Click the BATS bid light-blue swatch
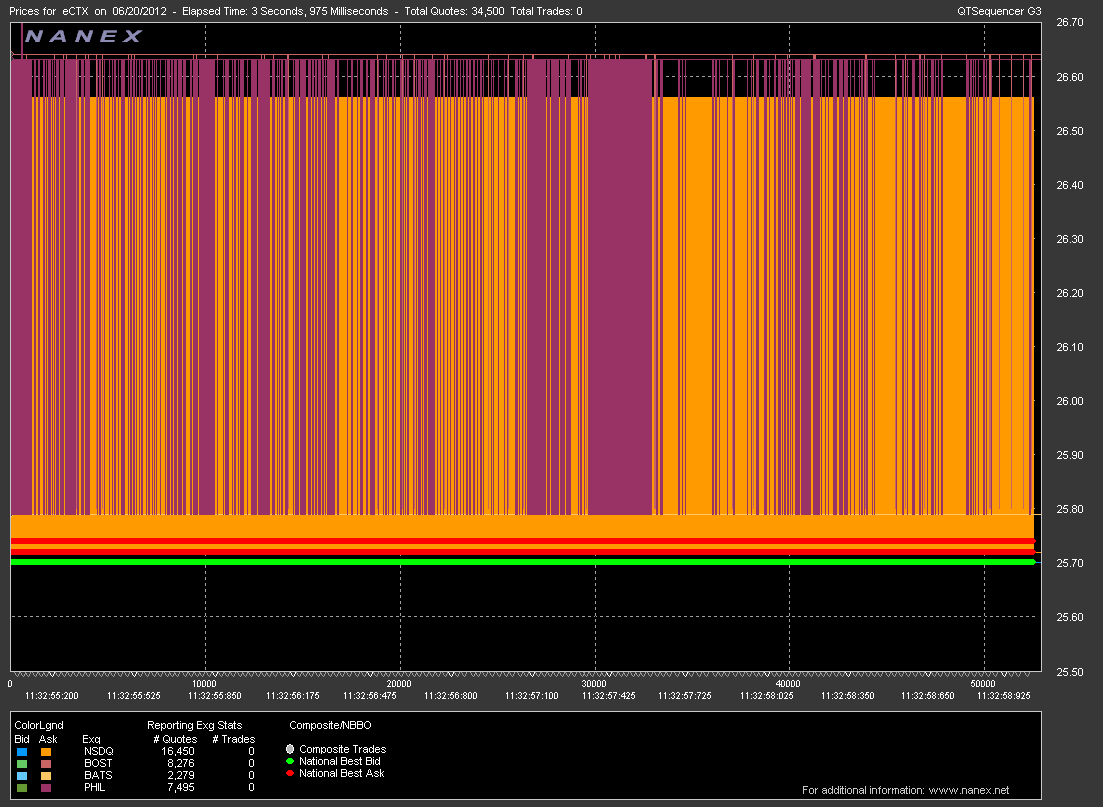 click(x=22, y=775)
